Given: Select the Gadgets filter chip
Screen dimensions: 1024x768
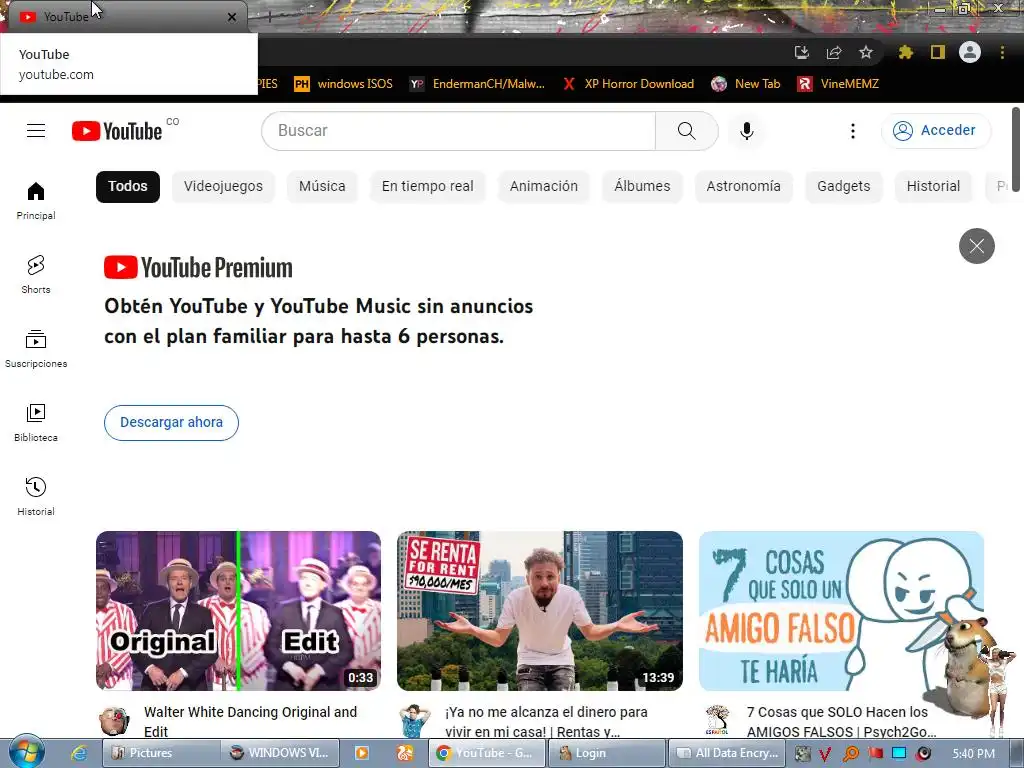Looking at the screenshot, I should coord(844,186).
